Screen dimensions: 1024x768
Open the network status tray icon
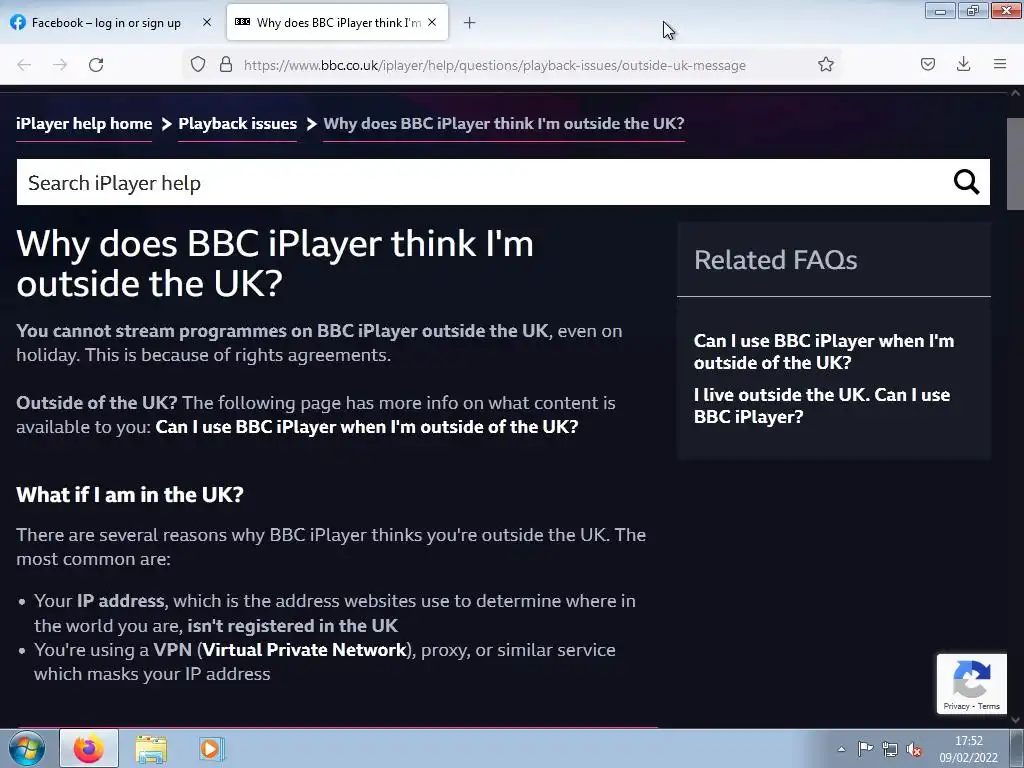(889, 749)
